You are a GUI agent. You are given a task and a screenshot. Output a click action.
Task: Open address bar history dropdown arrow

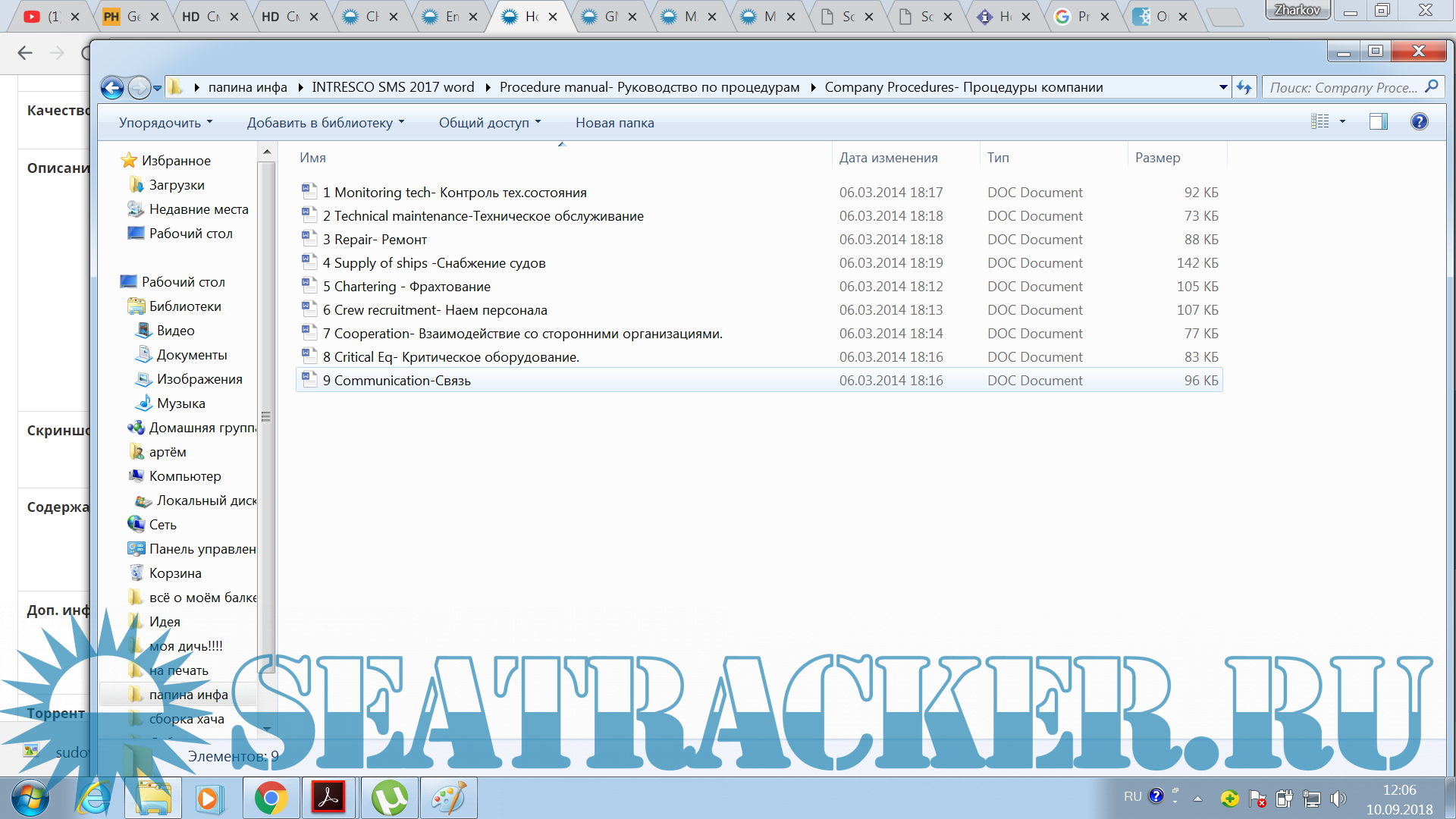point(1222,88)
